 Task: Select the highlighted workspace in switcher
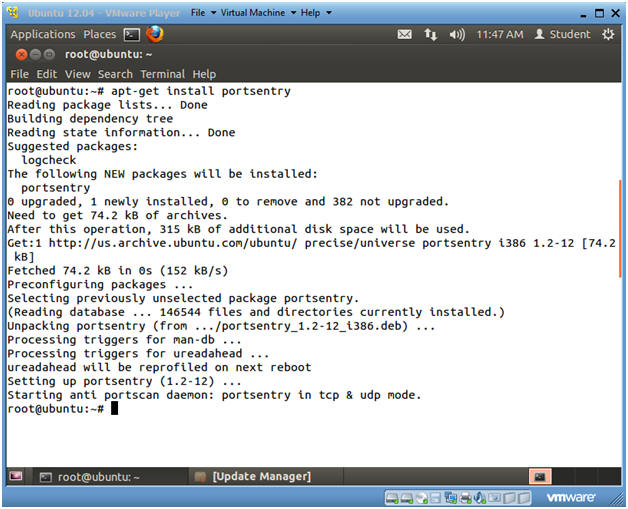tap(540, 477)
